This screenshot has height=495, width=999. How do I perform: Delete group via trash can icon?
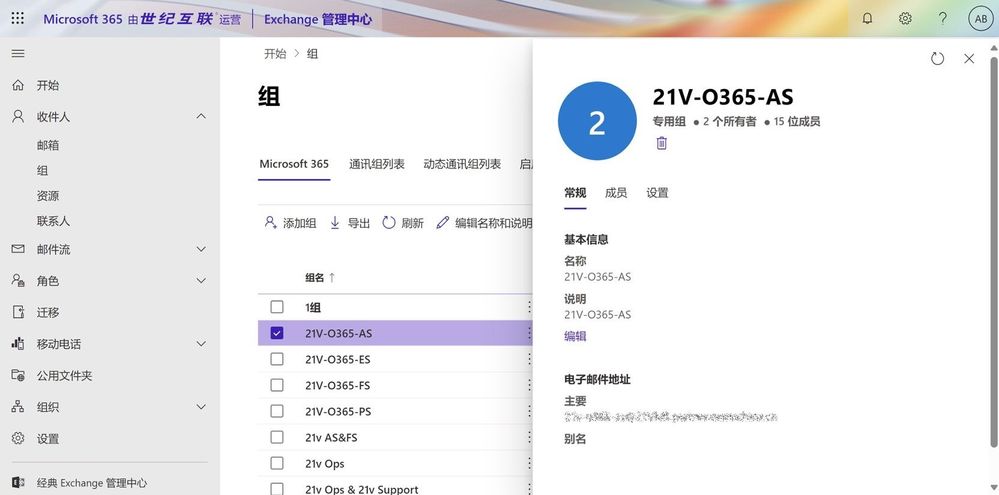(x=661, y=143)
